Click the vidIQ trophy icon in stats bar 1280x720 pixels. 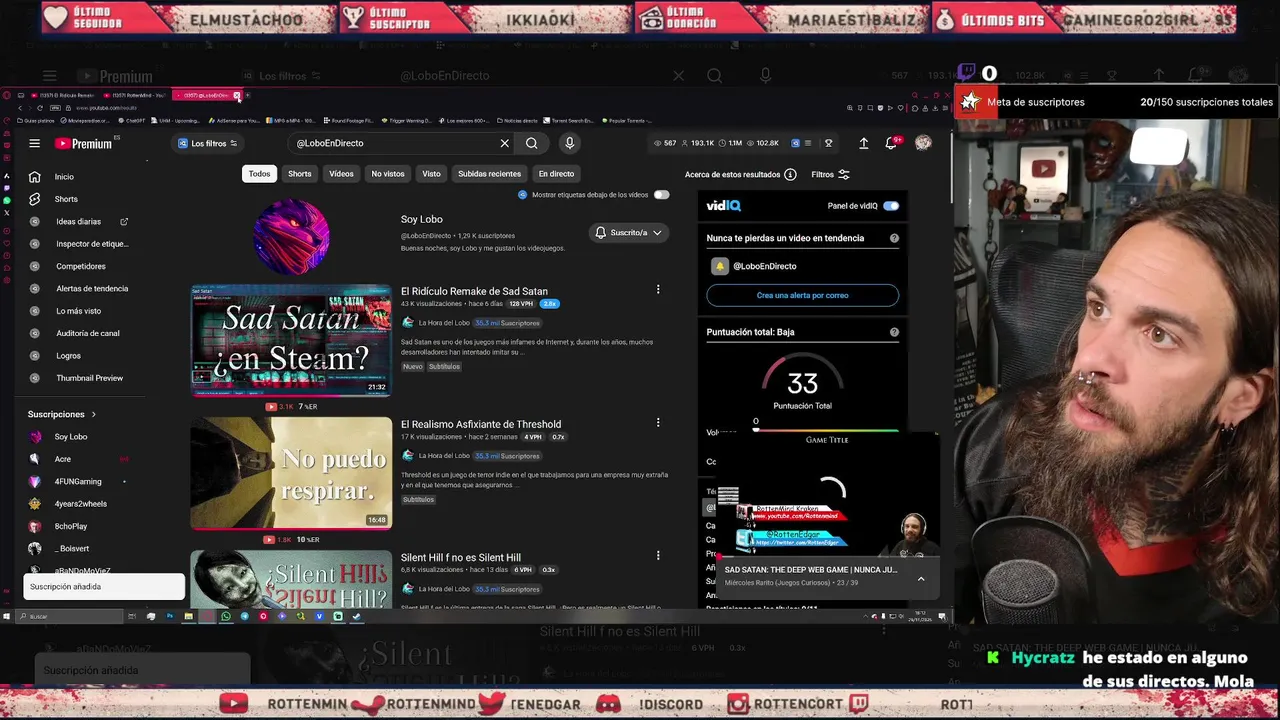[x=828, y=143]
